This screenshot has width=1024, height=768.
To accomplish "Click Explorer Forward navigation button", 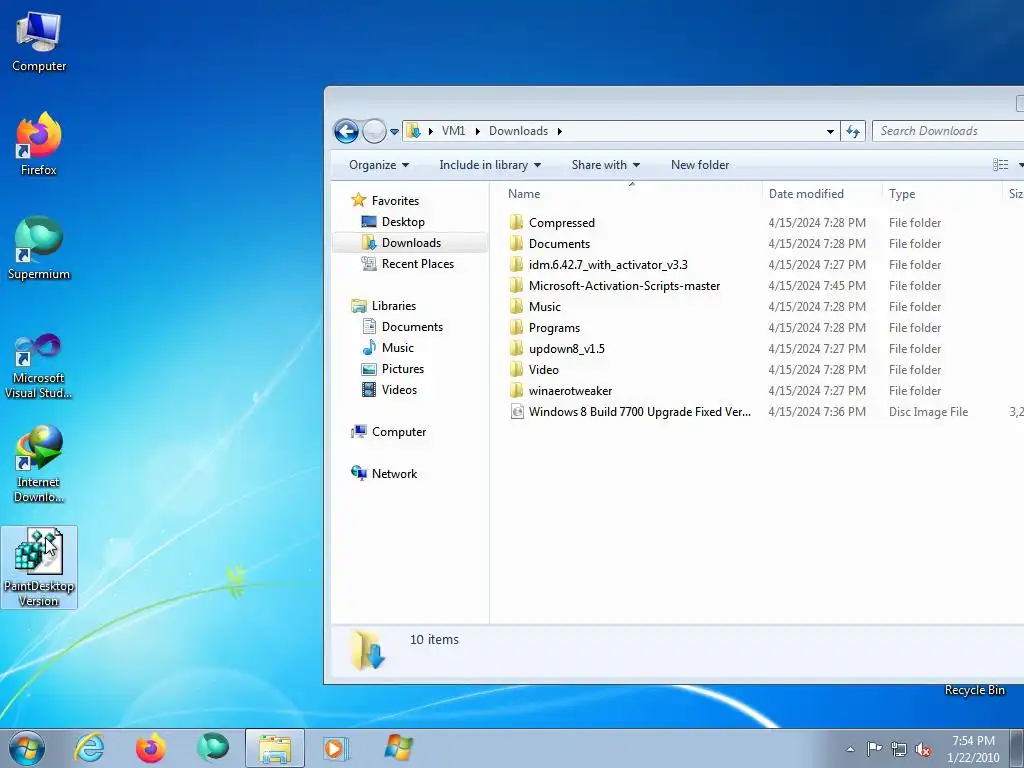I will [374, 131].
